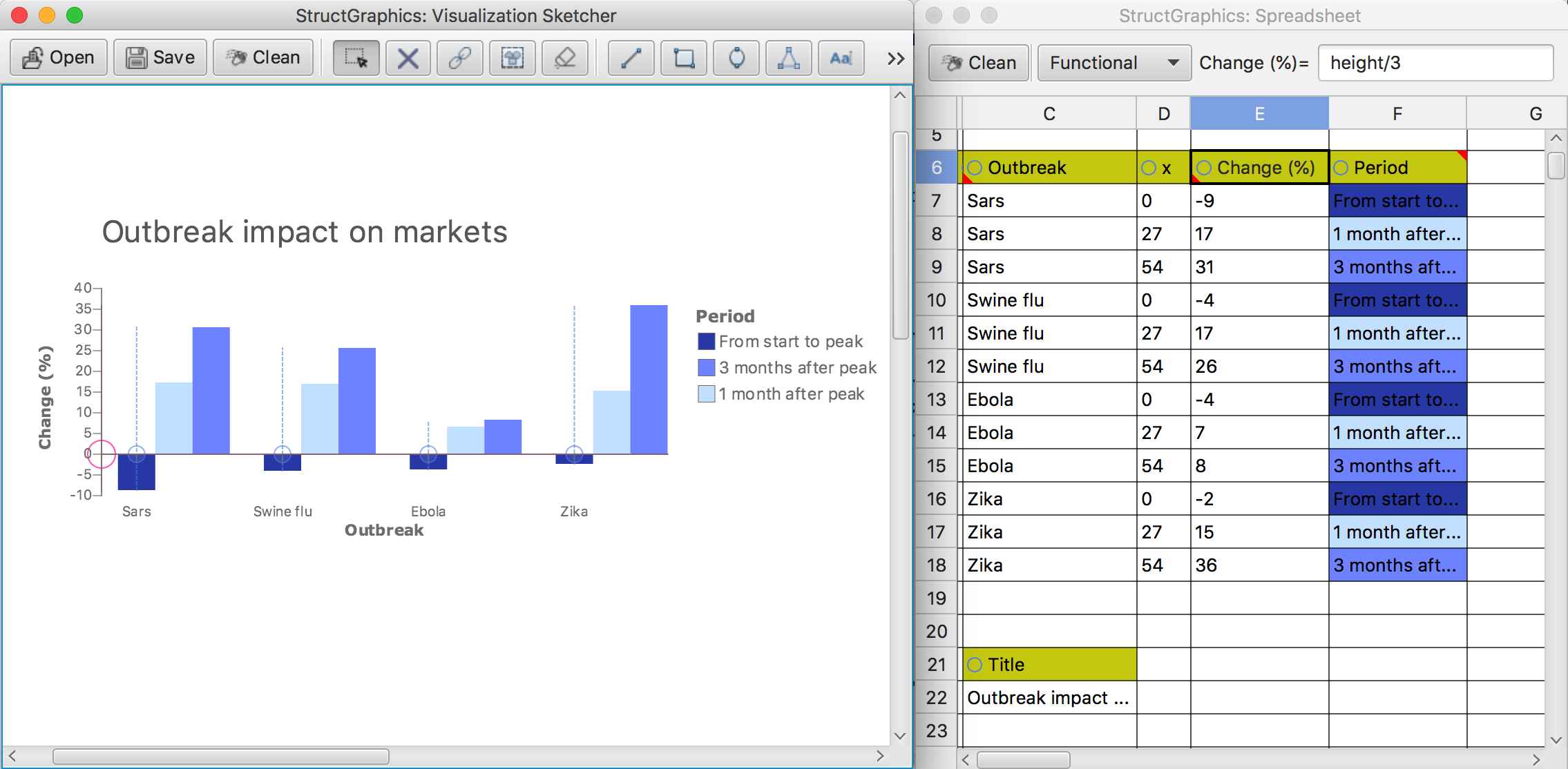Click the canvas horizontal scrollbar thumb
Image resolution: width=1568 pixels, height=769 pixels.
(x=221, y=757)
